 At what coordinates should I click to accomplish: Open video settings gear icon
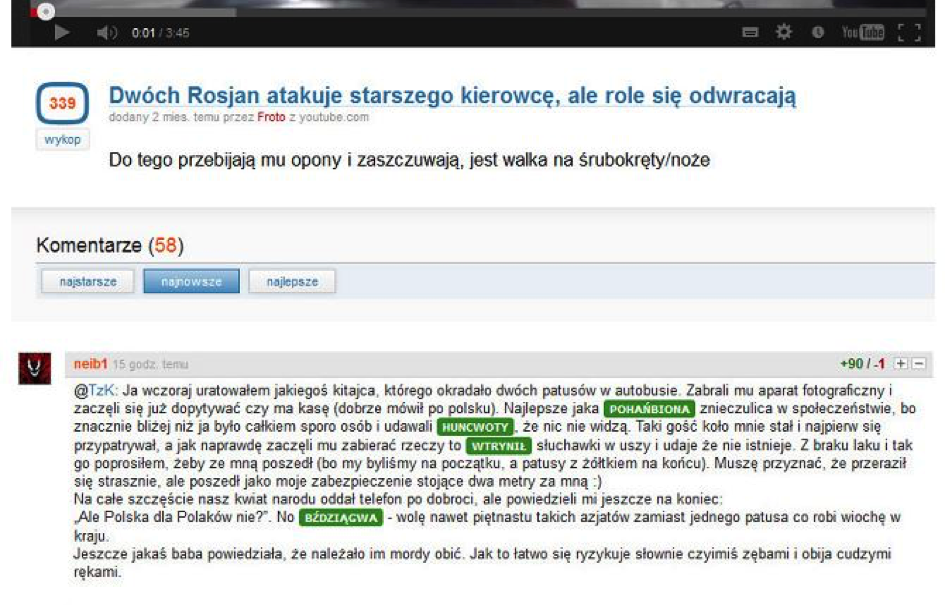click(784, 33)
